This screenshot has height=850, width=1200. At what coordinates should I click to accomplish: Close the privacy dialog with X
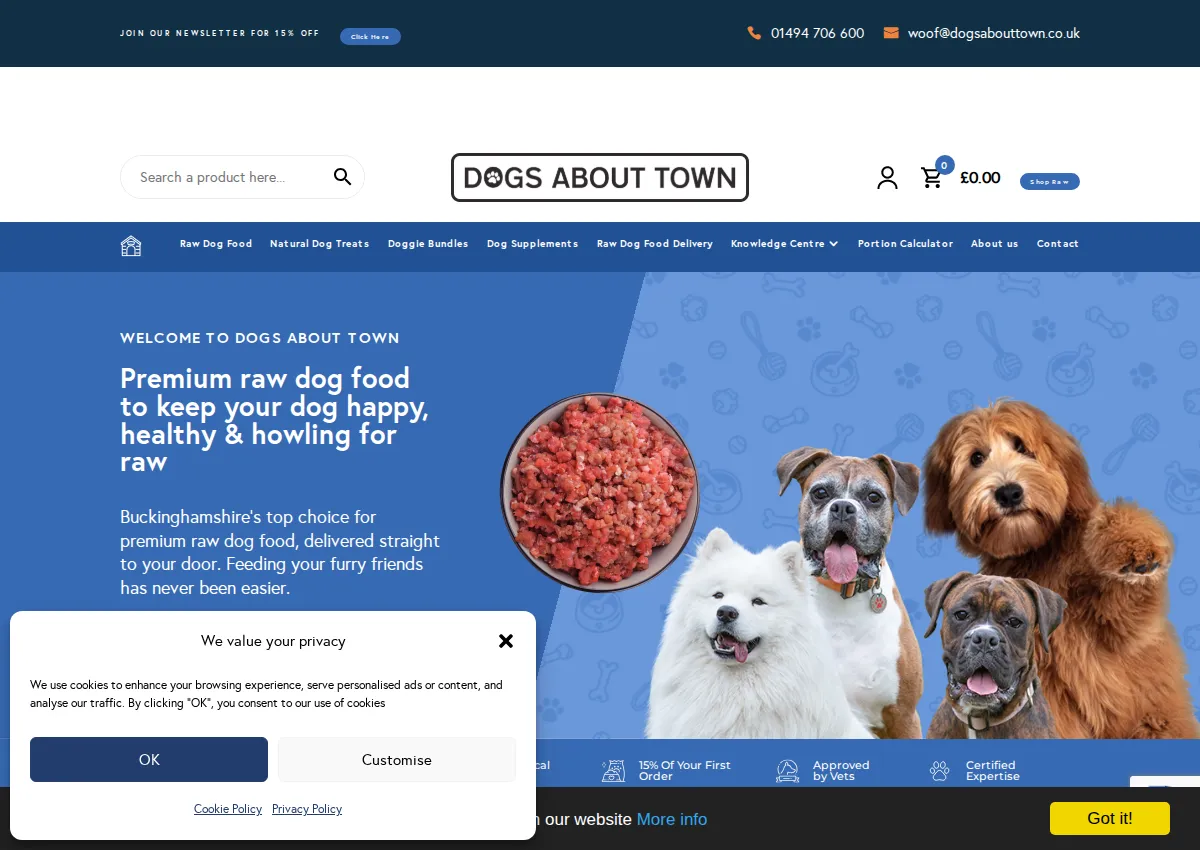(x=506, y=641)
